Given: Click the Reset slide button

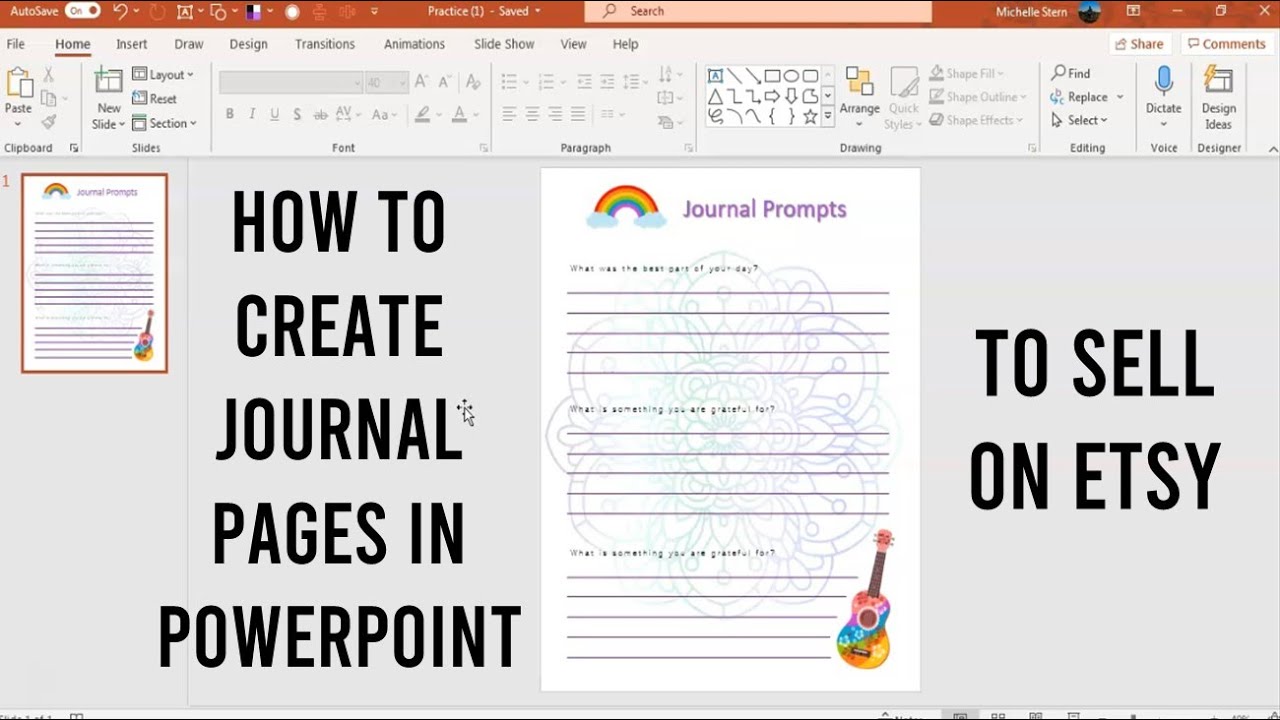Looking at the screenshot, I should tap(155, 98).
